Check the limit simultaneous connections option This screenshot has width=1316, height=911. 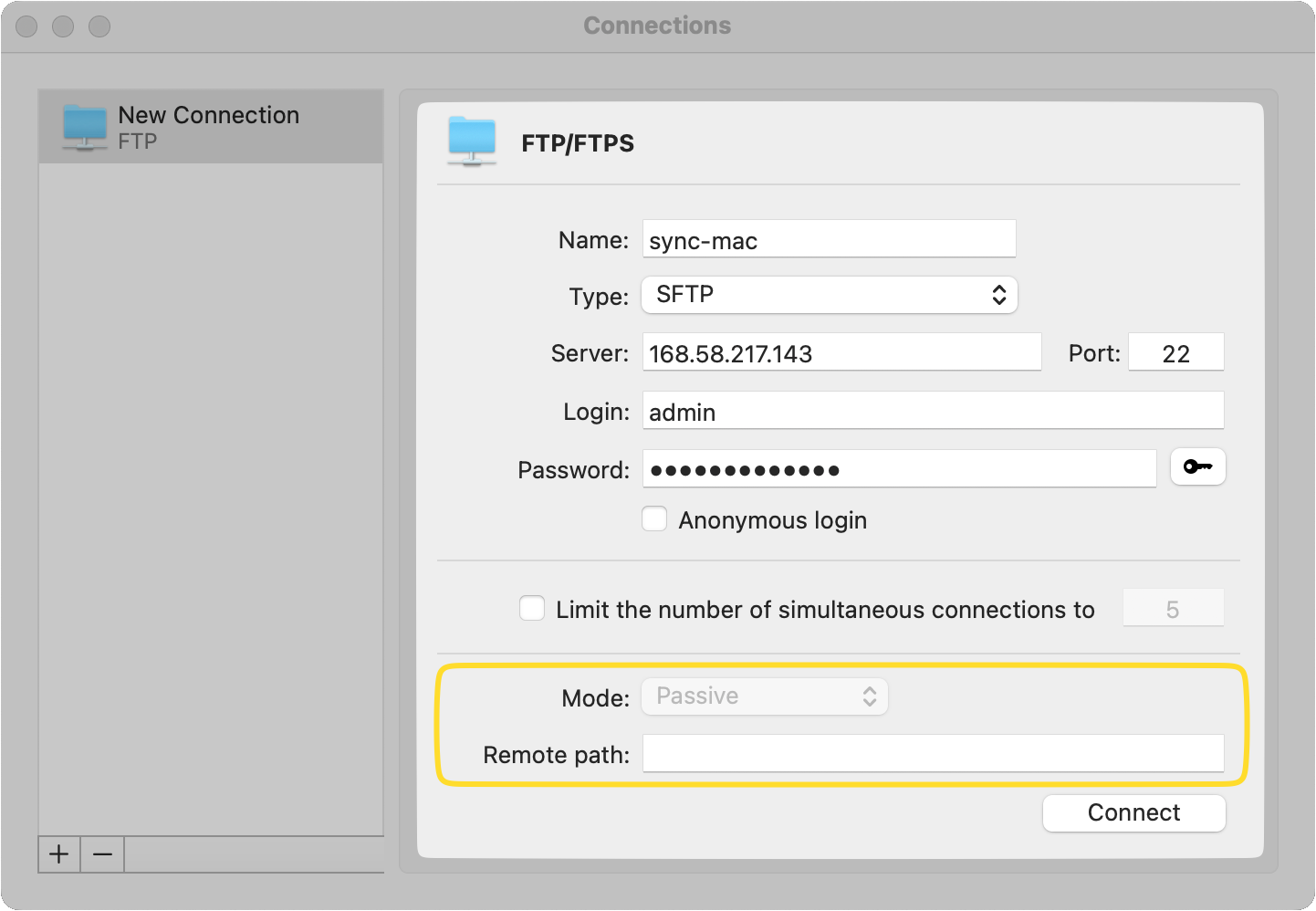(x=532, y=607)
